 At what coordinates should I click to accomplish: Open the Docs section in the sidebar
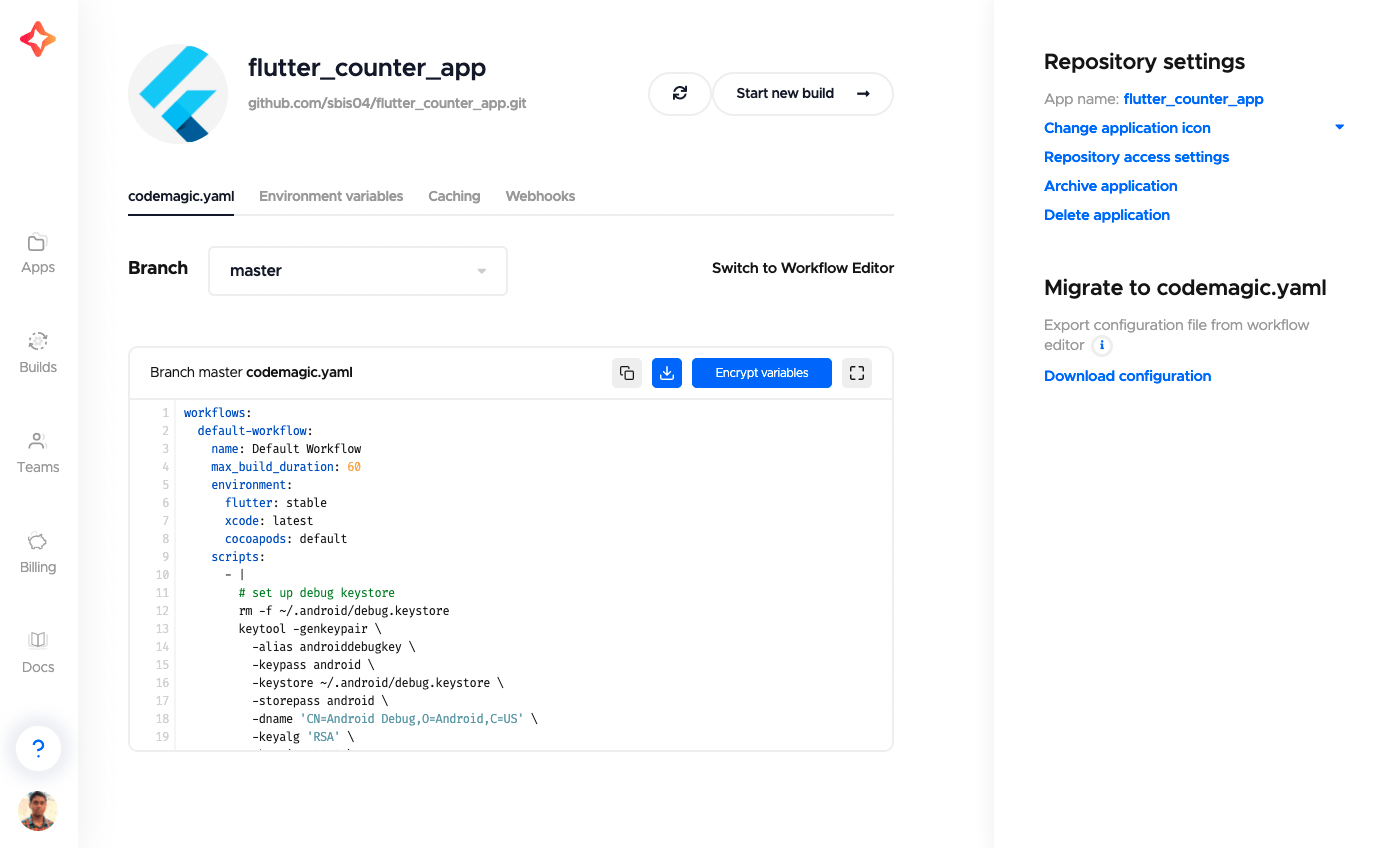tap(37, 650)
